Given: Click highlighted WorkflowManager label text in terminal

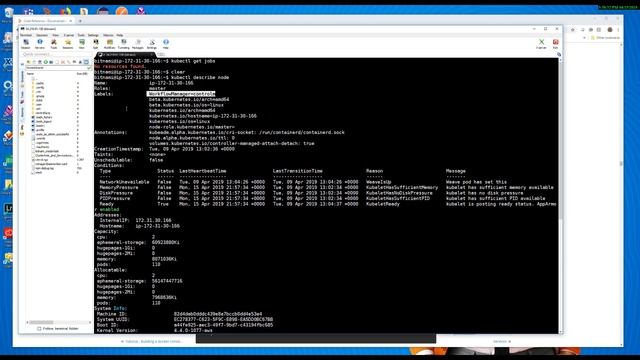Looking at the screenshot, I should click(x=181, y=94).
